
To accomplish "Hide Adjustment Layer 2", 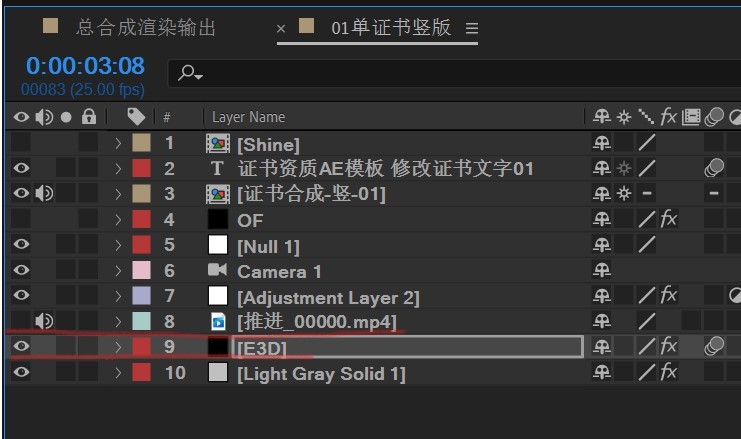I will [21, 295].
